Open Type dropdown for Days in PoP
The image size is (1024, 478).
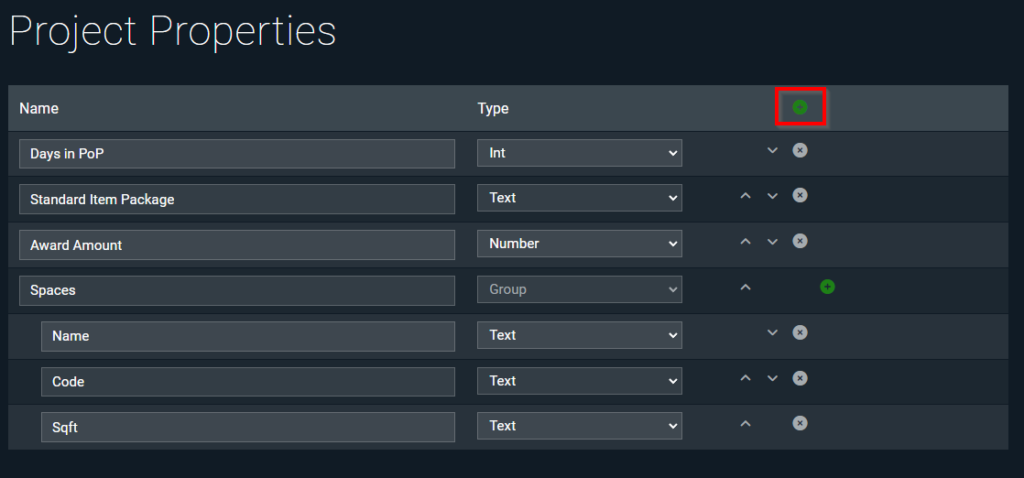[x=580, y=153]
